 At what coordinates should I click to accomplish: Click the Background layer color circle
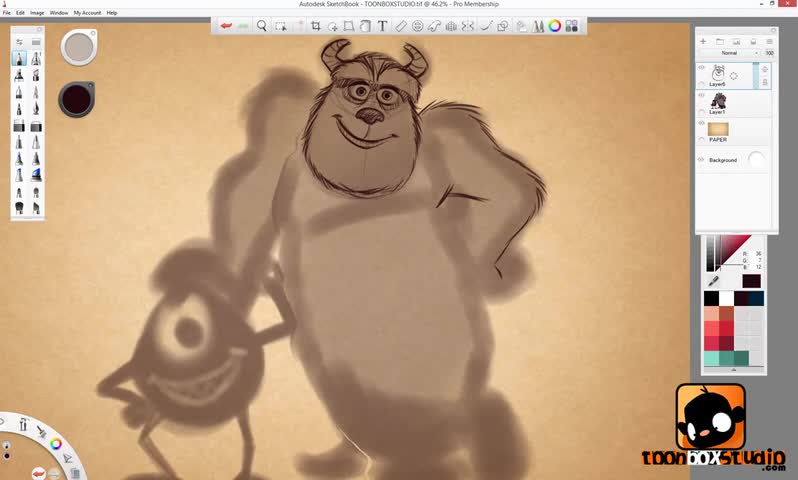(757, 160)
